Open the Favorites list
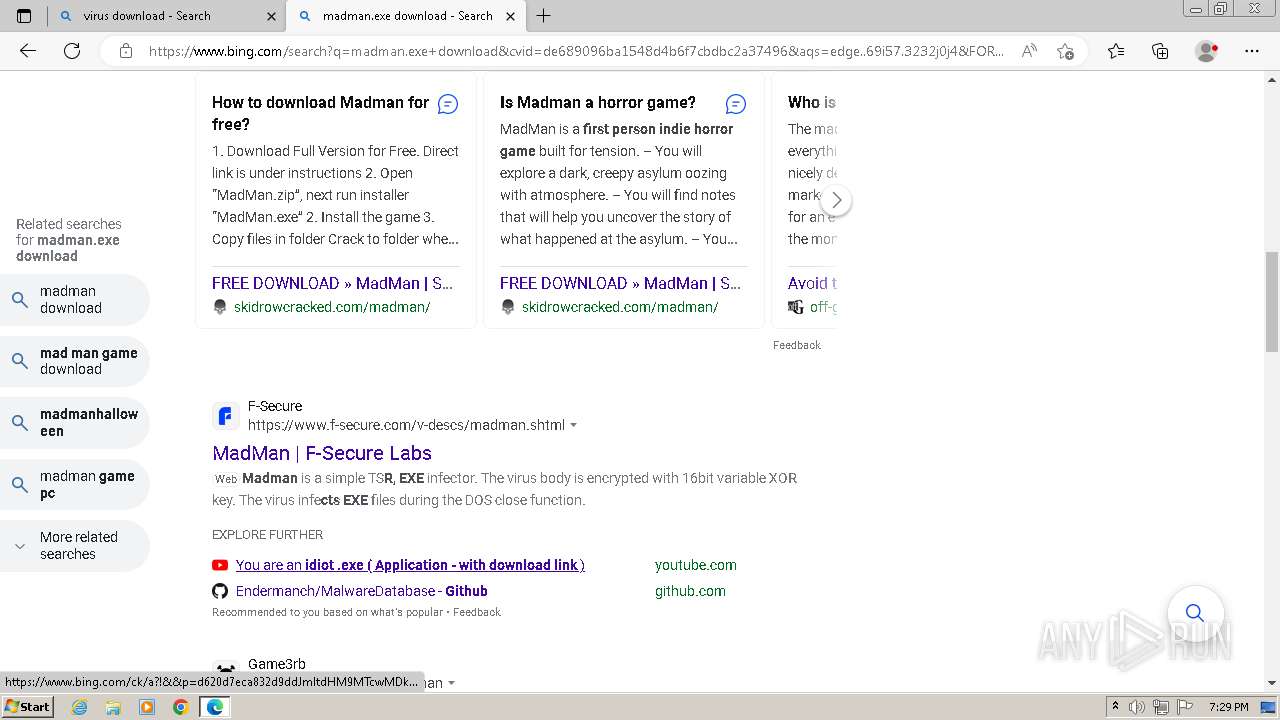This screenshot has width=1280, height=720. (x=1116, y=51)
